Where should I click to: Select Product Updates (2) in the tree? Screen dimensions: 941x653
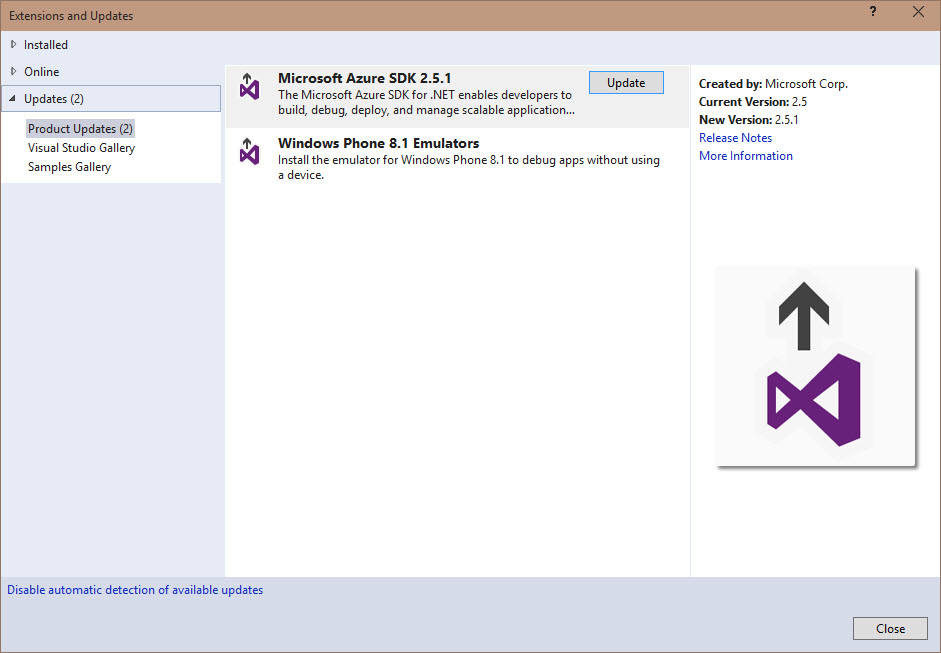80,128
